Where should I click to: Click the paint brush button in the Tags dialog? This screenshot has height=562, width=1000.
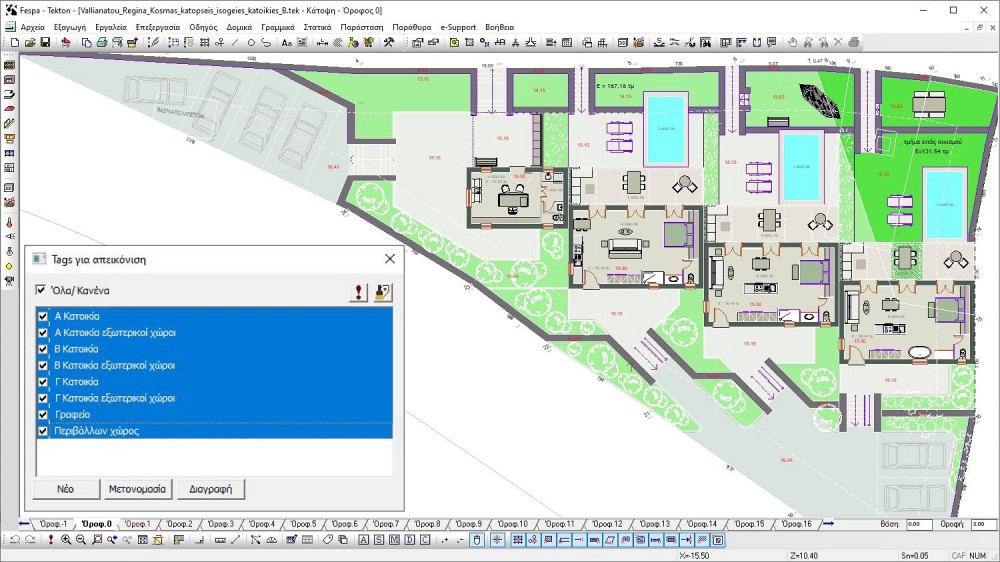point(383,292)
